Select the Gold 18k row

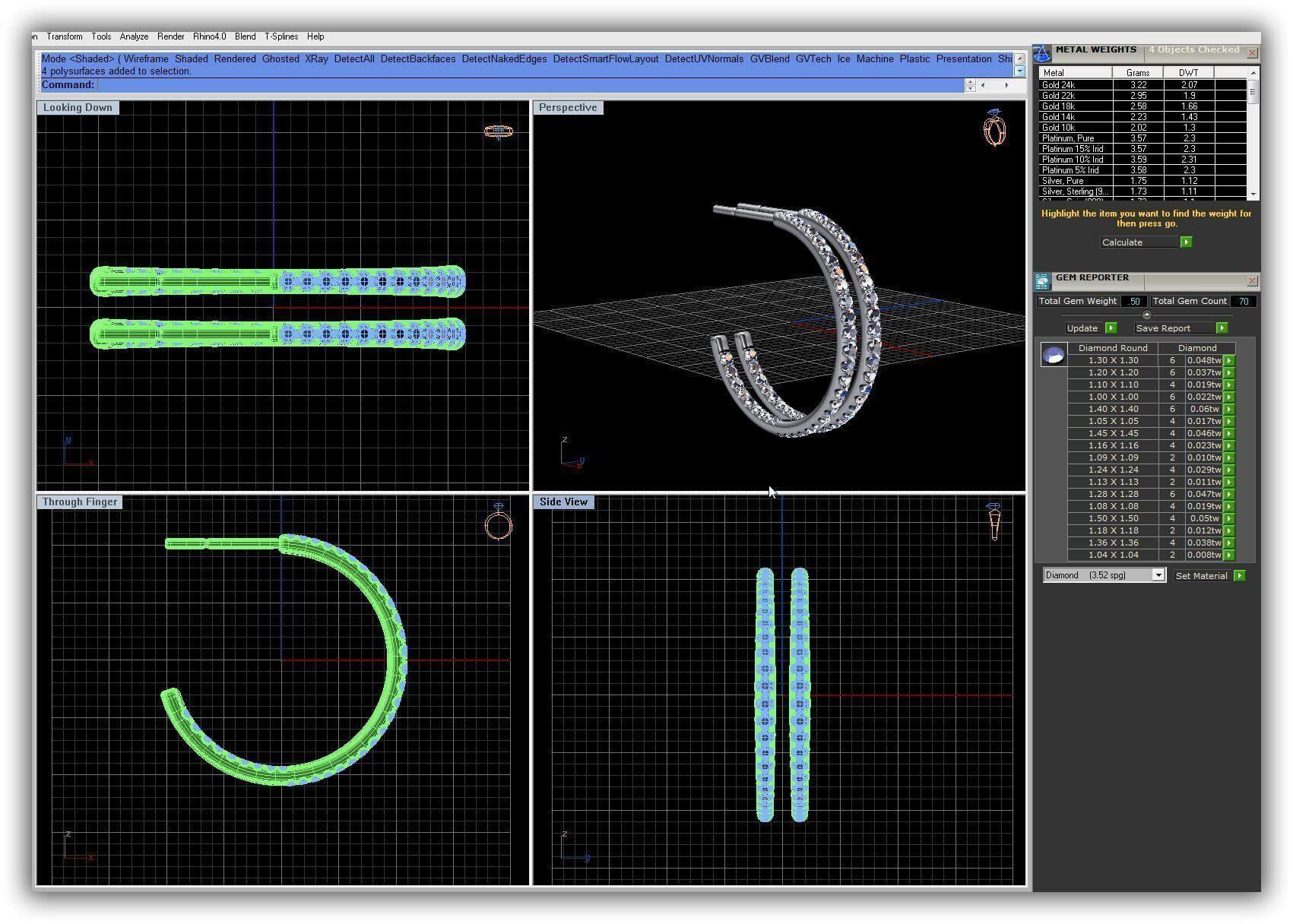(x=1142, y=106)
